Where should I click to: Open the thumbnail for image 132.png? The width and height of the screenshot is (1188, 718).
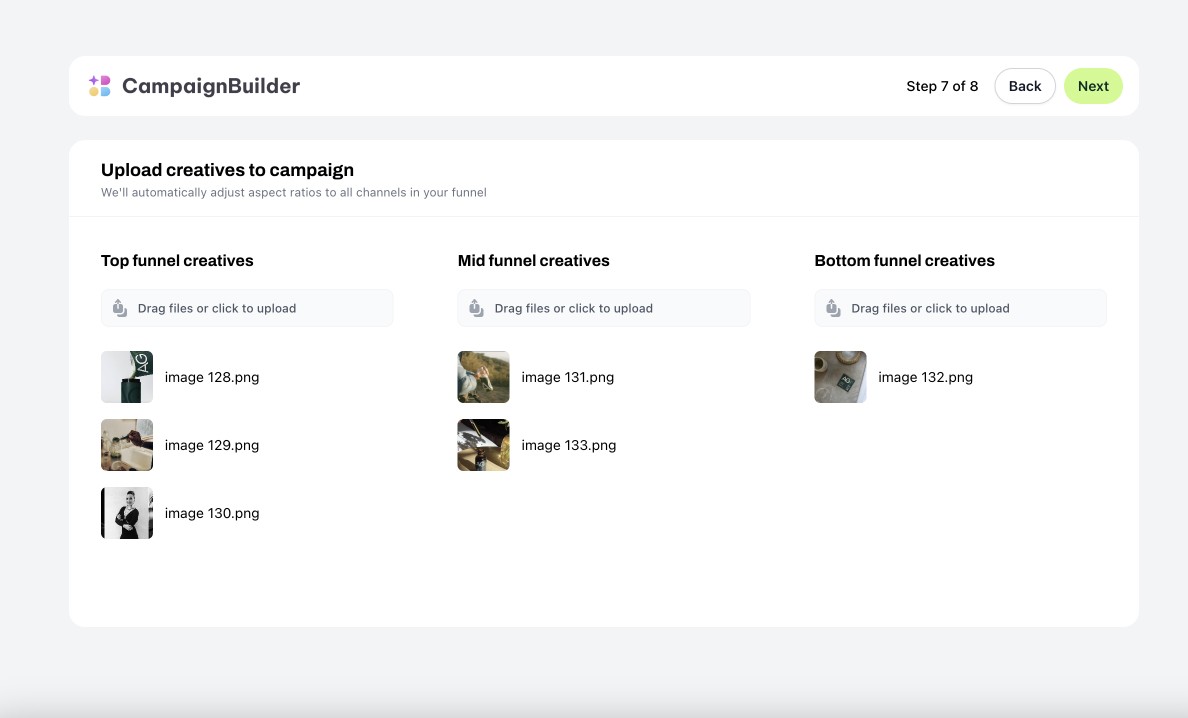[x=840, y=377]
